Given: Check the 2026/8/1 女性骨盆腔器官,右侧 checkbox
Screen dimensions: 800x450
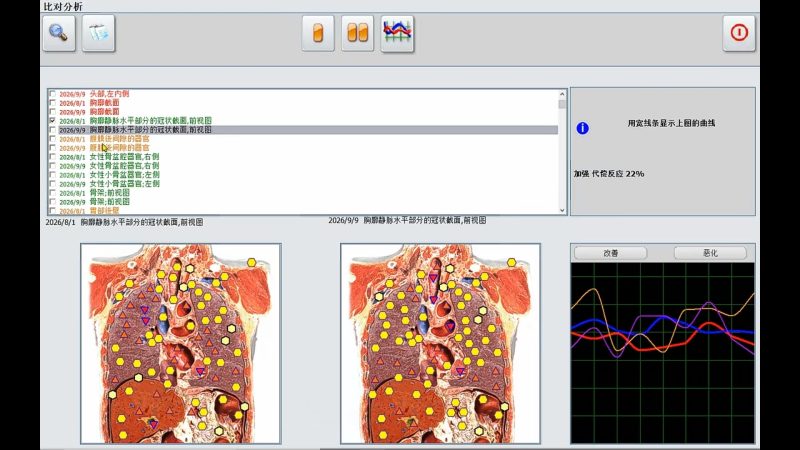Looking at the screenshot, I should (53, 157).
